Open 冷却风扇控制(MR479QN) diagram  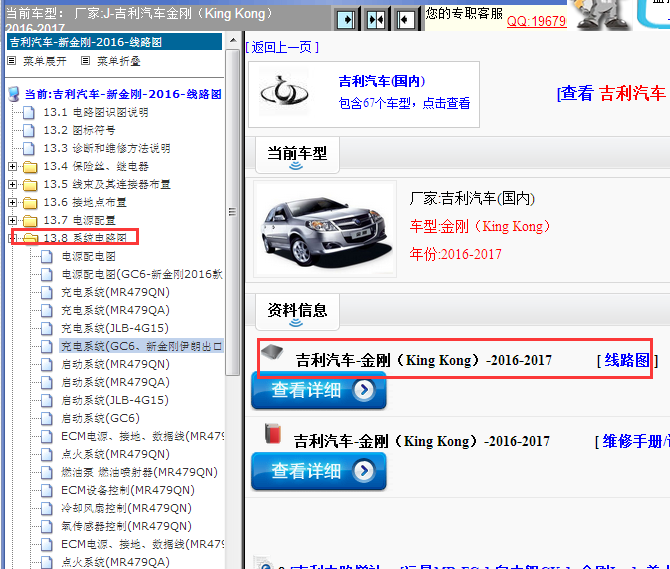click(x=126, y=508)
